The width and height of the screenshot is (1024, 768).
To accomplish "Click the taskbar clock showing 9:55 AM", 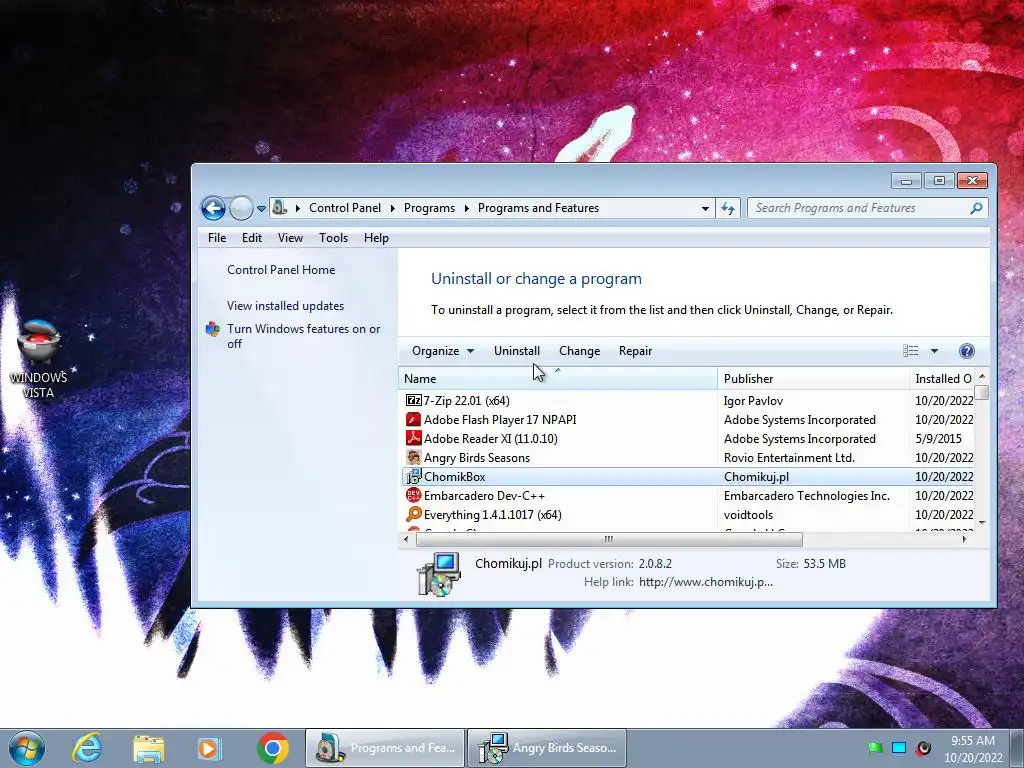I will click(x=973, y=749).
